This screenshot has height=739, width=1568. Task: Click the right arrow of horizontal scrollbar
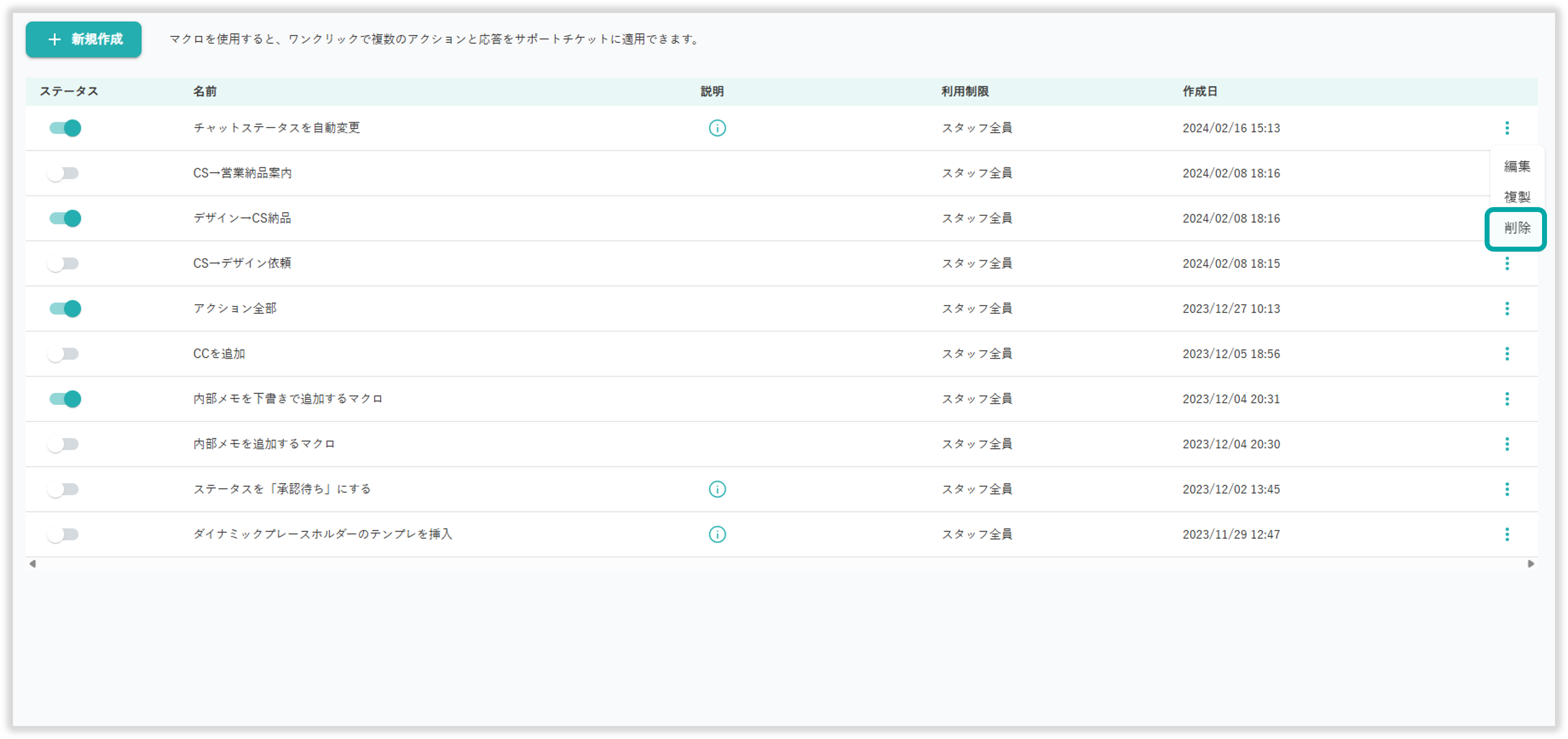click(1530, 564)
